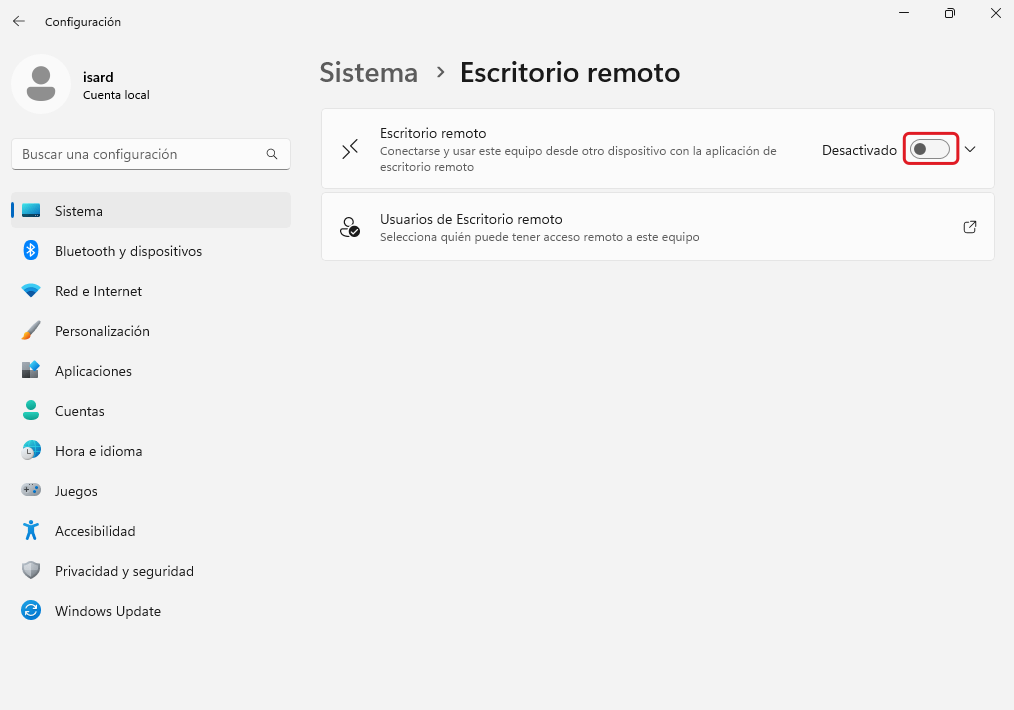The height and width of the screenshot is (710, 1014).
Task: Open external link icon for remote users
Action: pos(969,227)
